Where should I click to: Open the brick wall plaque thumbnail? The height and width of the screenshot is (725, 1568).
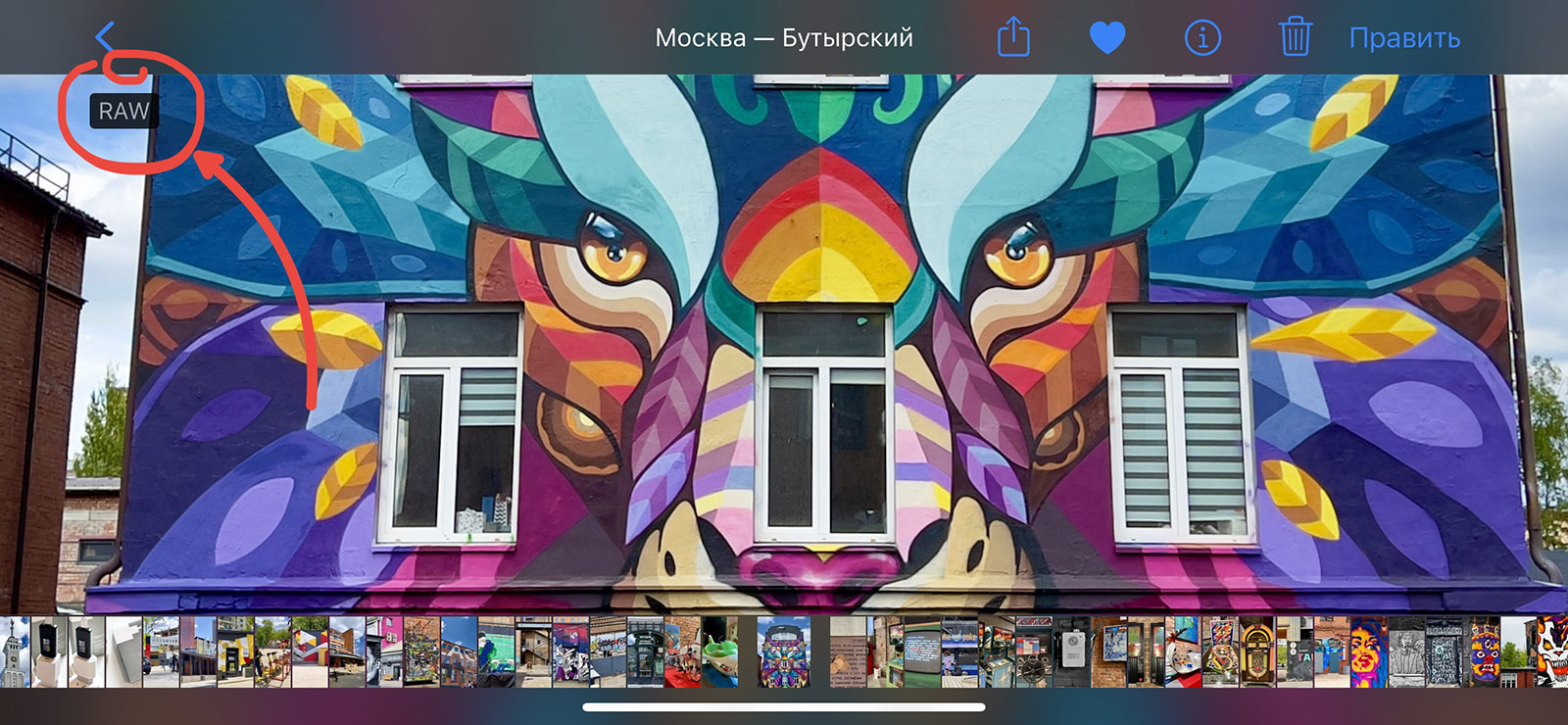click(849, 652)
